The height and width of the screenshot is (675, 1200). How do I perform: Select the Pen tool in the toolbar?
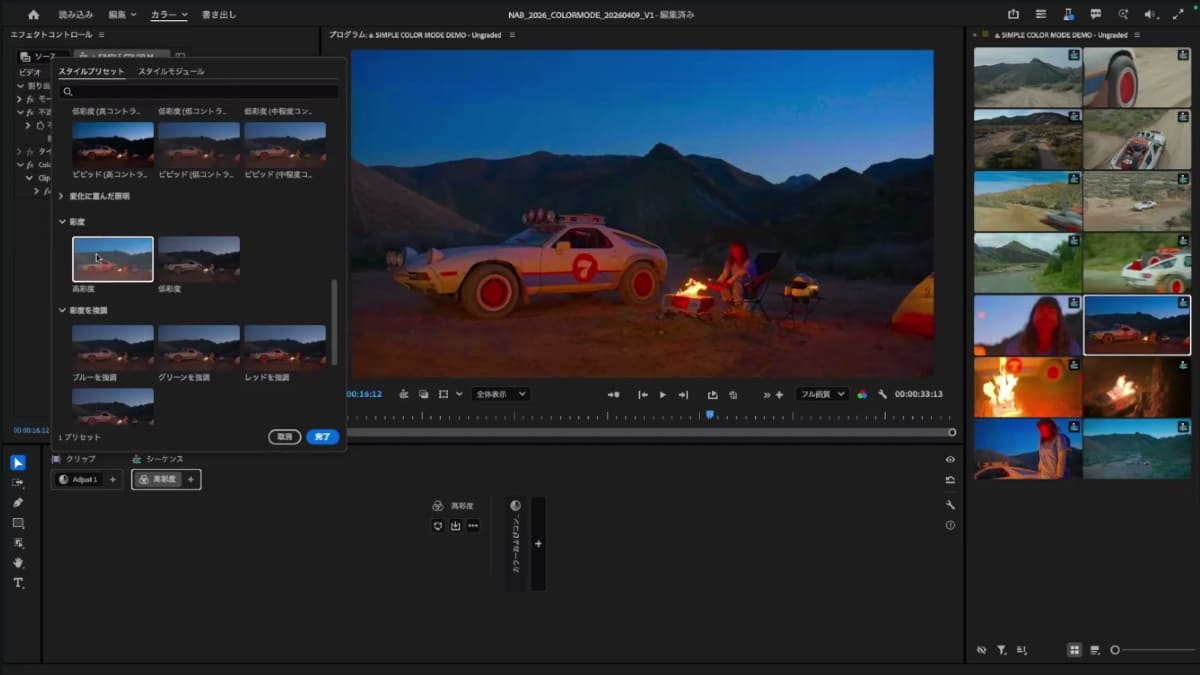click(18, 502)
